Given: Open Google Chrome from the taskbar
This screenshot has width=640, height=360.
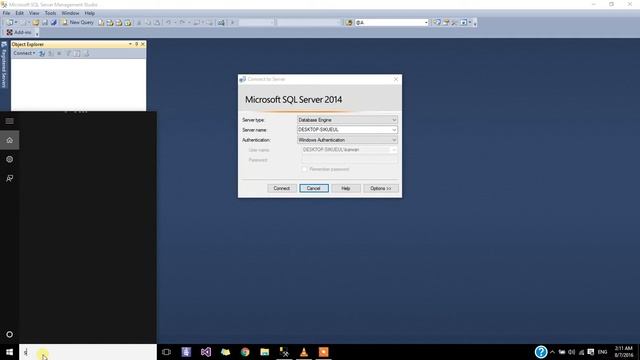Looking at the screenshot, I should pos(245,352).
